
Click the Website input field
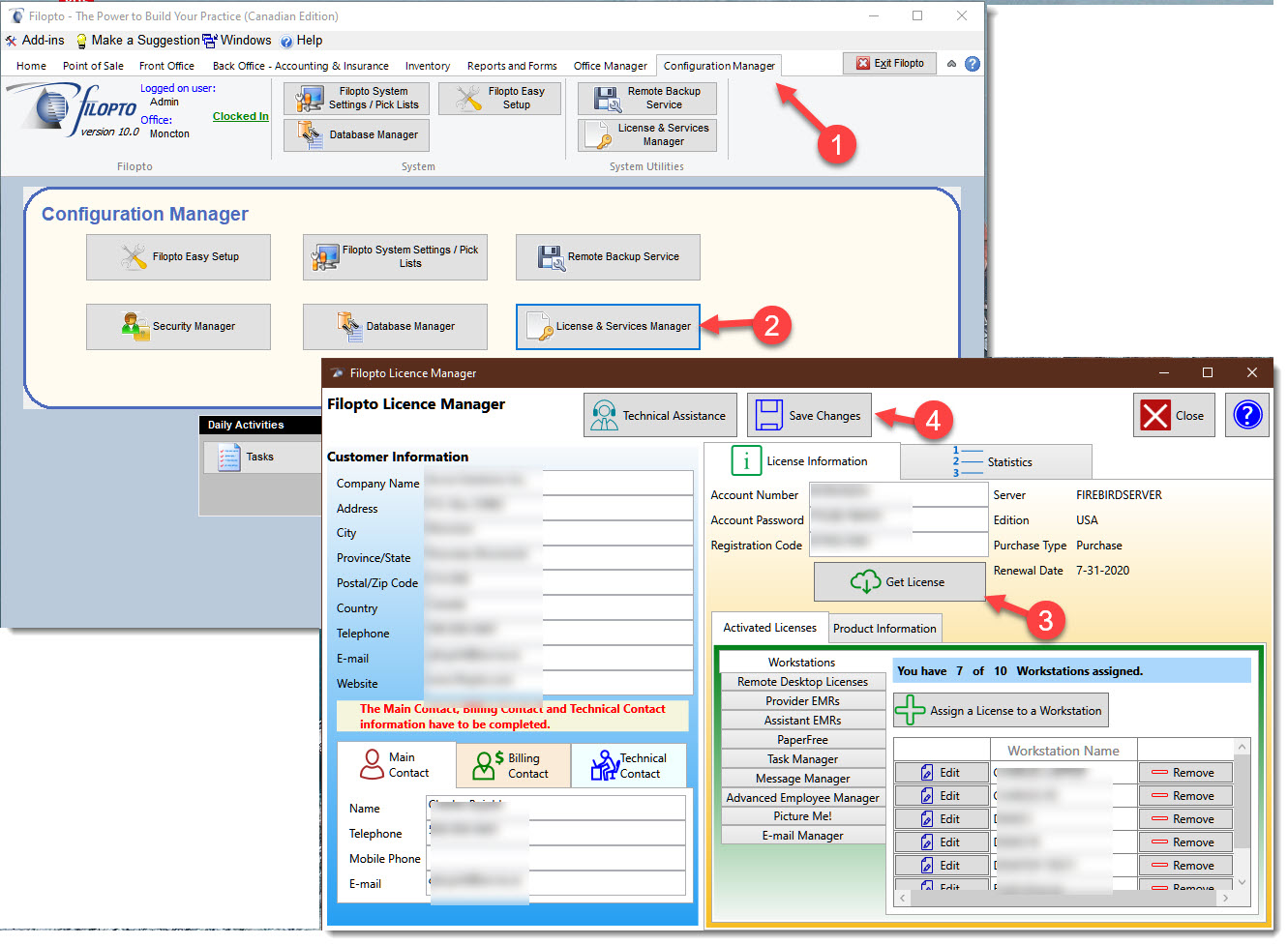coord(558,684)
